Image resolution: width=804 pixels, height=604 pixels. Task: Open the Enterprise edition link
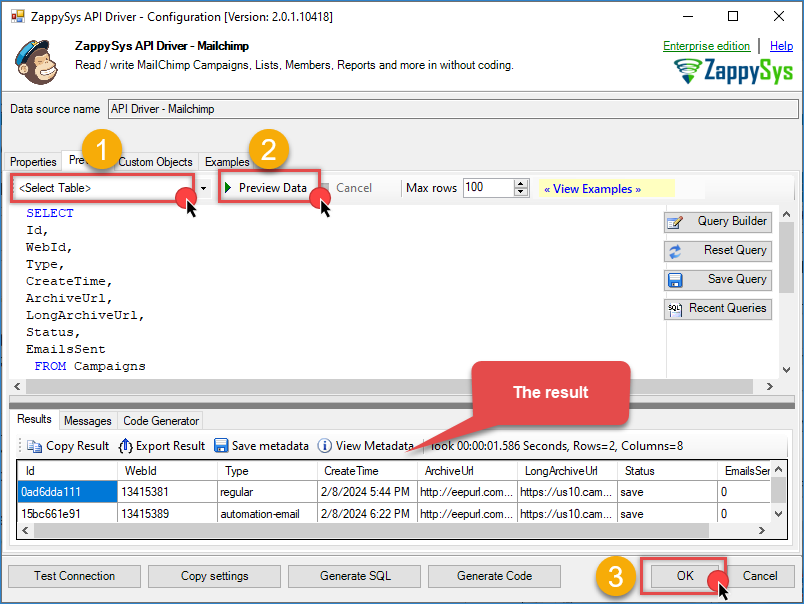(x=706, y=46)
